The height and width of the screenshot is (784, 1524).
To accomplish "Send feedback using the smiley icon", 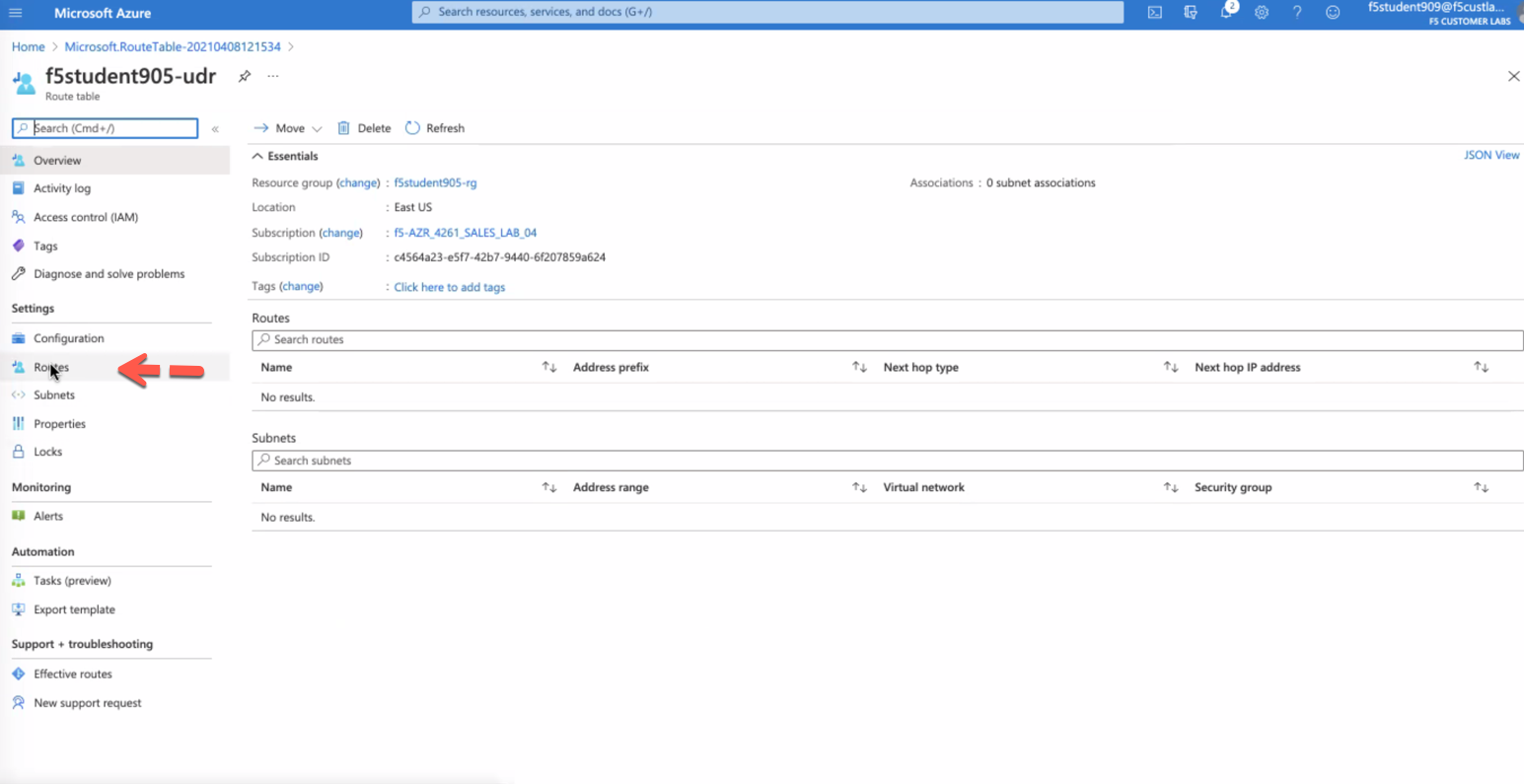I will (x=1333, y=13).
